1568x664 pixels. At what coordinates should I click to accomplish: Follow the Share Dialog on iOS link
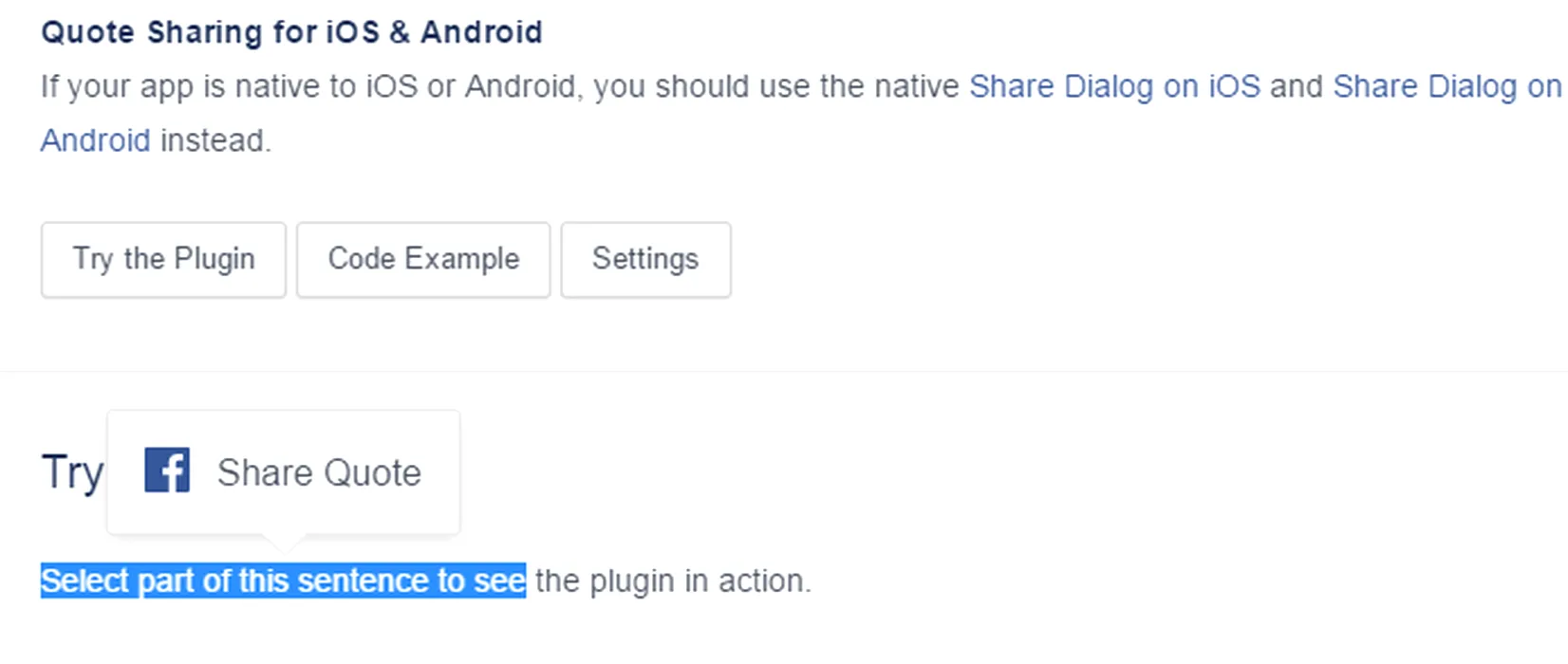pyautogui.click(x=1114, y=86)
